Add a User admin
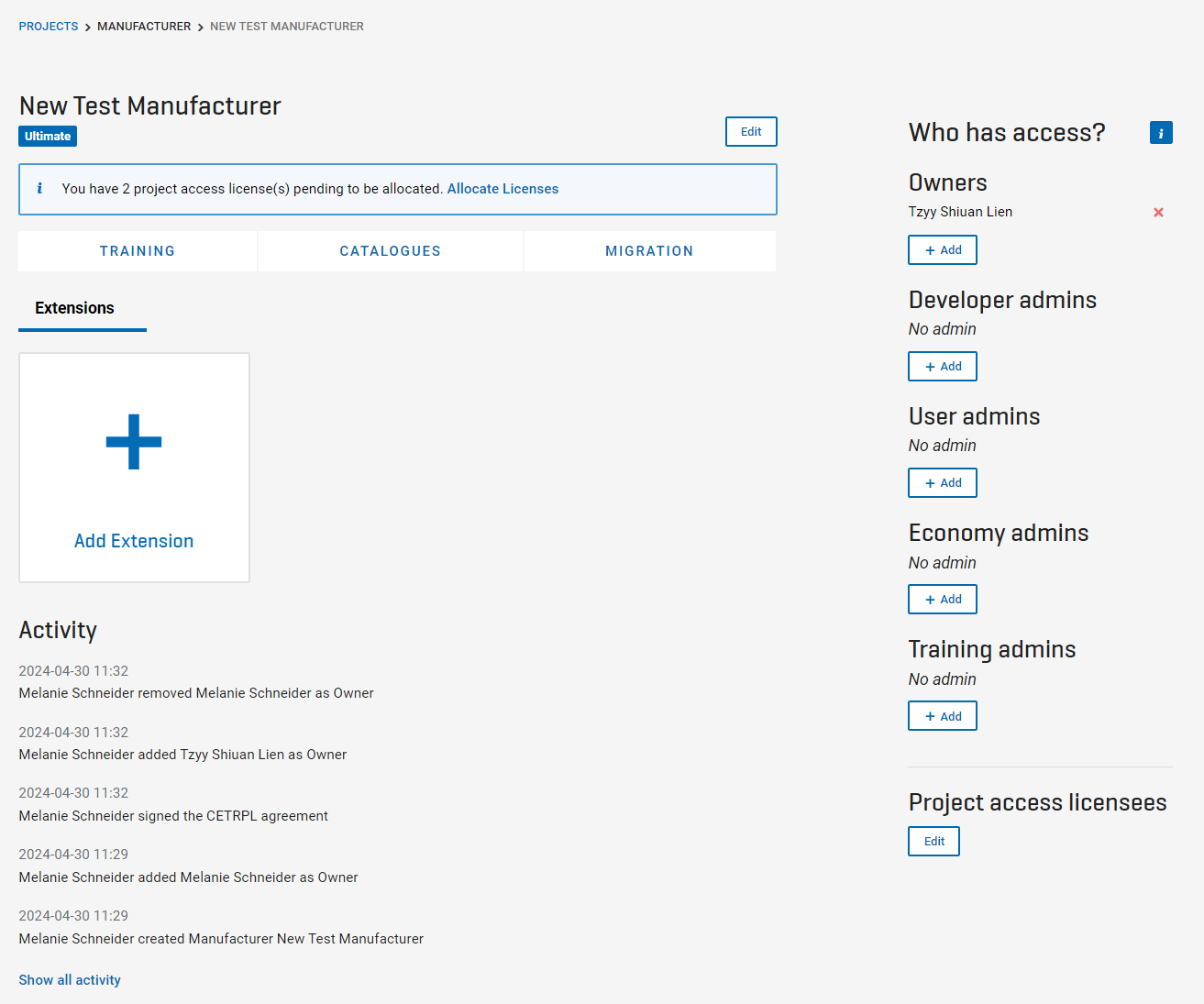 (x=943, y=483)
